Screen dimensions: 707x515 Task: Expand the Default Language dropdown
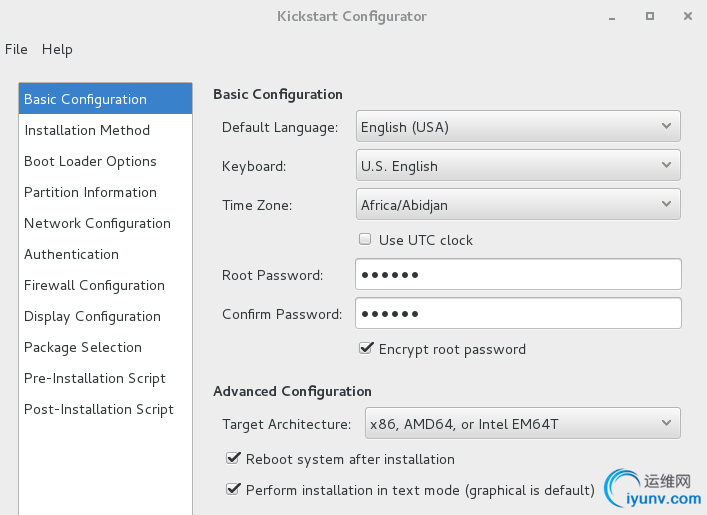518,126
